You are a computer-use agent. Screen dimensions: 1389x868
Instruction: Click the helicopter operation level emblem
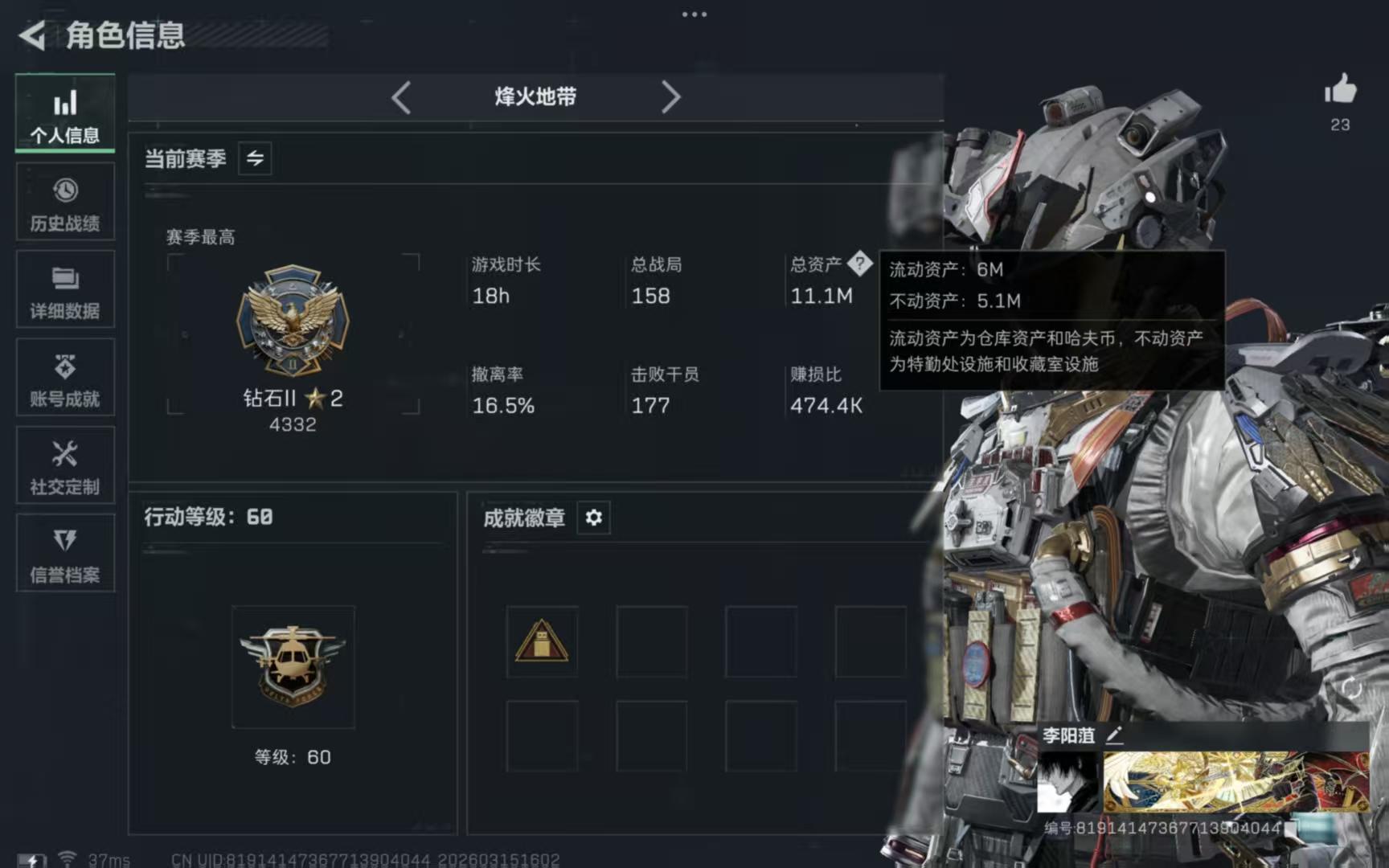pos(293,666)
